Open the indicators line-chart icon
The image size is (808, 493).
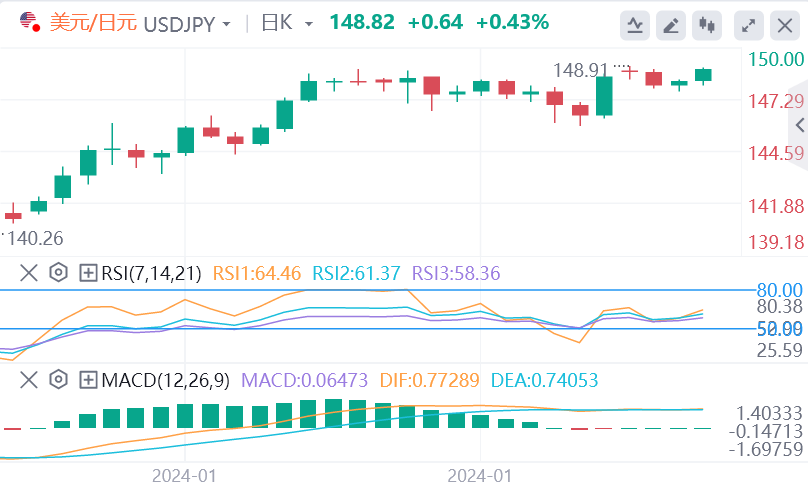(x=635, y=24)
